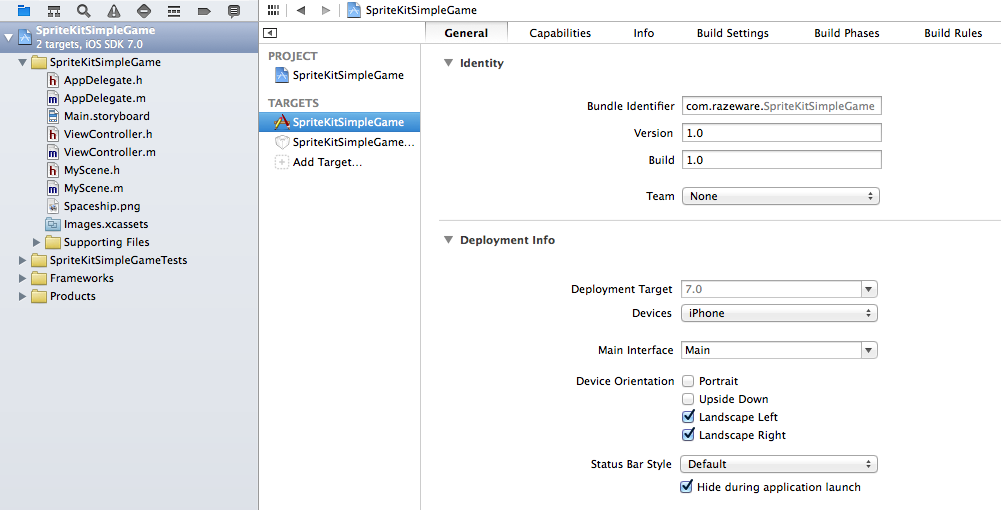Image resolution: width=1001 pixels, height=510 pixels.
Task: Uncheck Landscape Left orientation
Action: pos(688,417)
